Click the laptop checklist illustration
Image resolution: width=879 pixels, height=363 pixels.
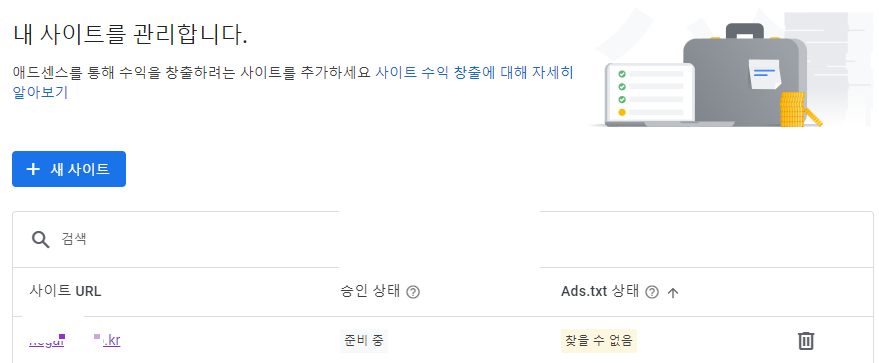point(650,94)
